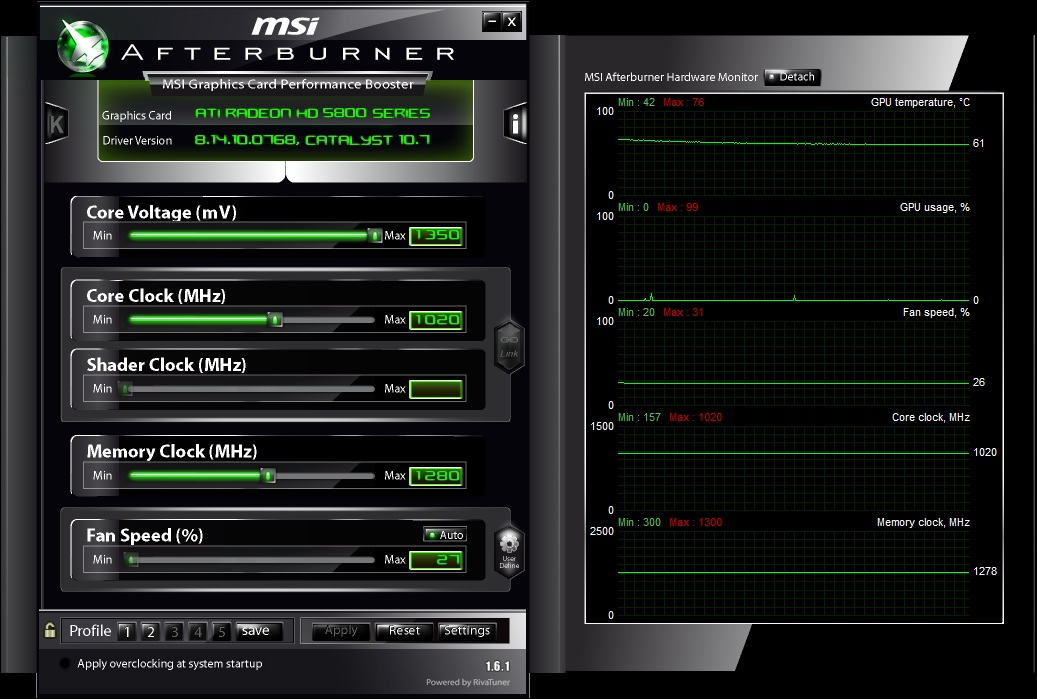Screen dimensions: 1037x699
Task: Click the GPU temperature graph
Action: [x=794, y=153]
